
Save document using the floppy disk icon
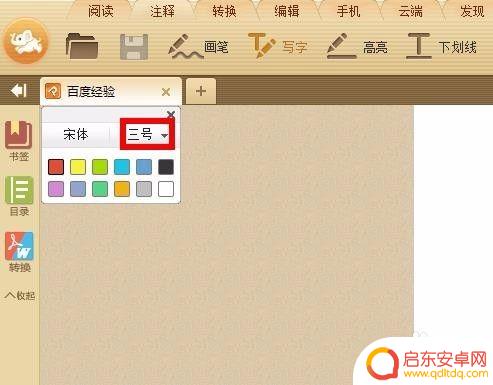(134, 47)
